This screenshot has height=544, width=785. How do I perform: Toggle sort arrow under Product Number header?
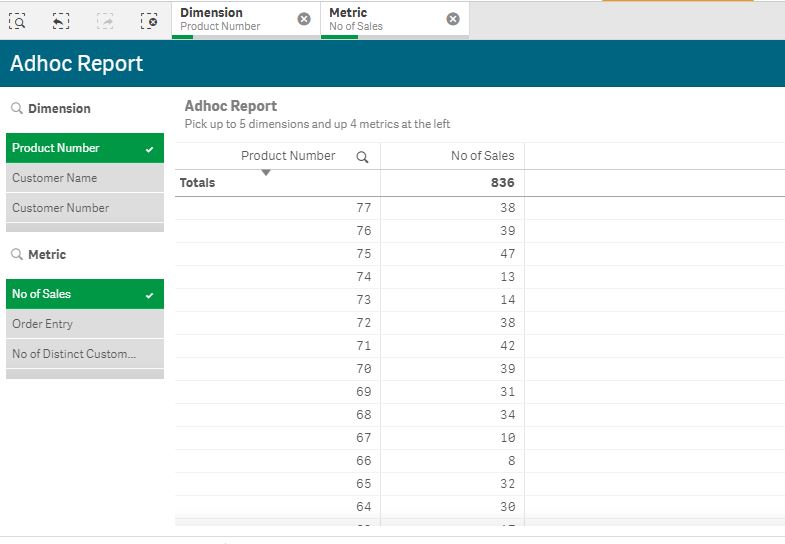point(266,173)
